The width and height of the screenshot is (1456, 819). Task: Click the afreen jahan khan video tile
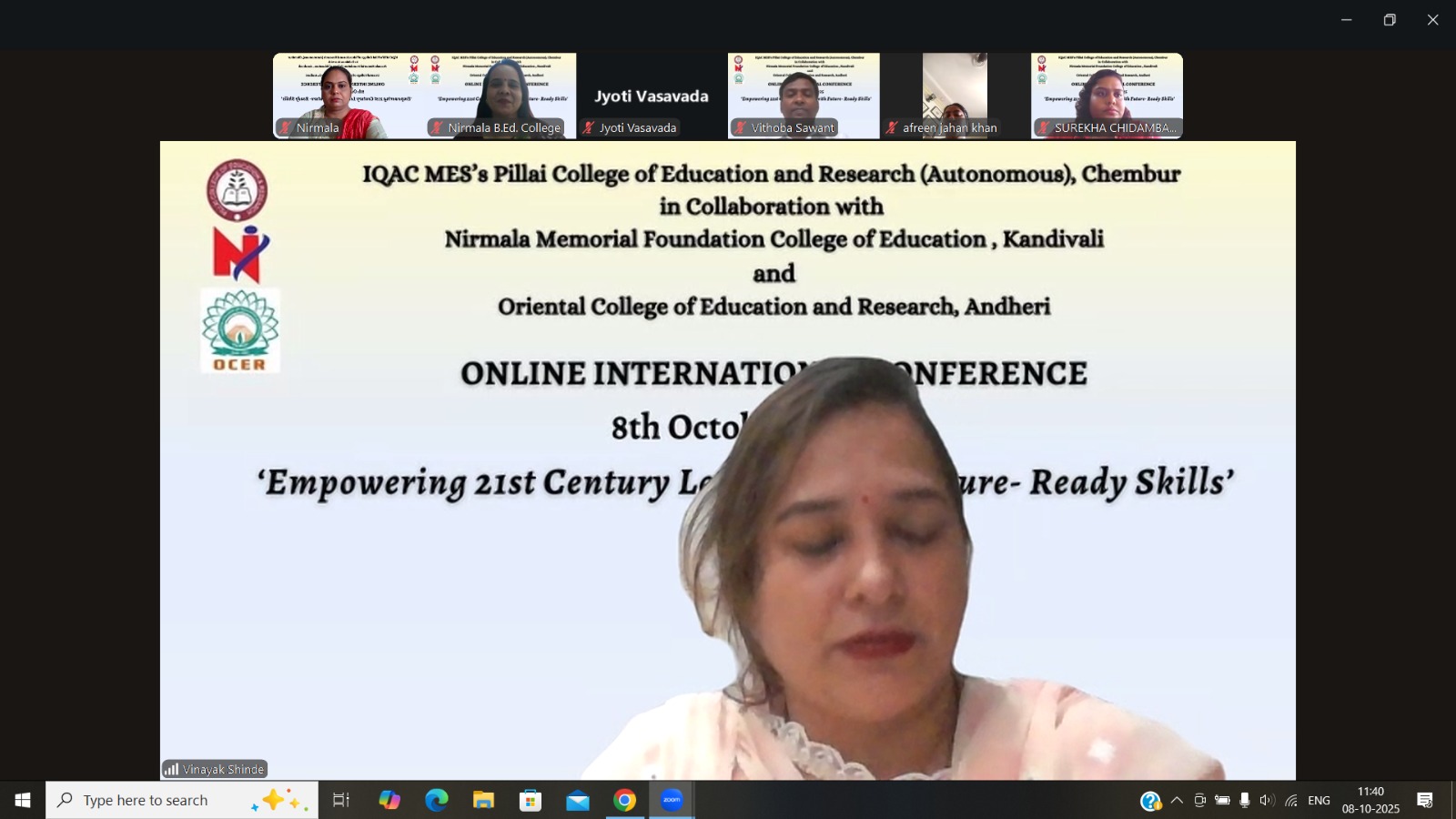[x=955, y=95]
